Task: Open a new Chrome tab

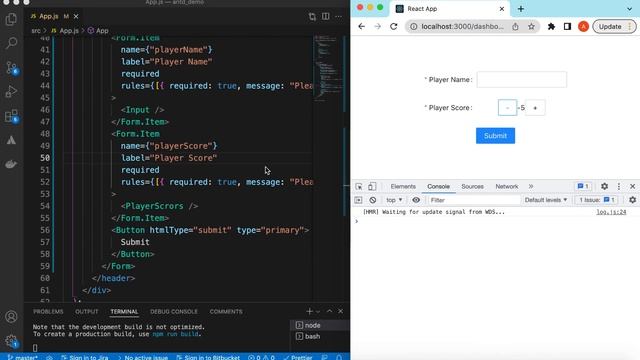Action: pos(521,9)
